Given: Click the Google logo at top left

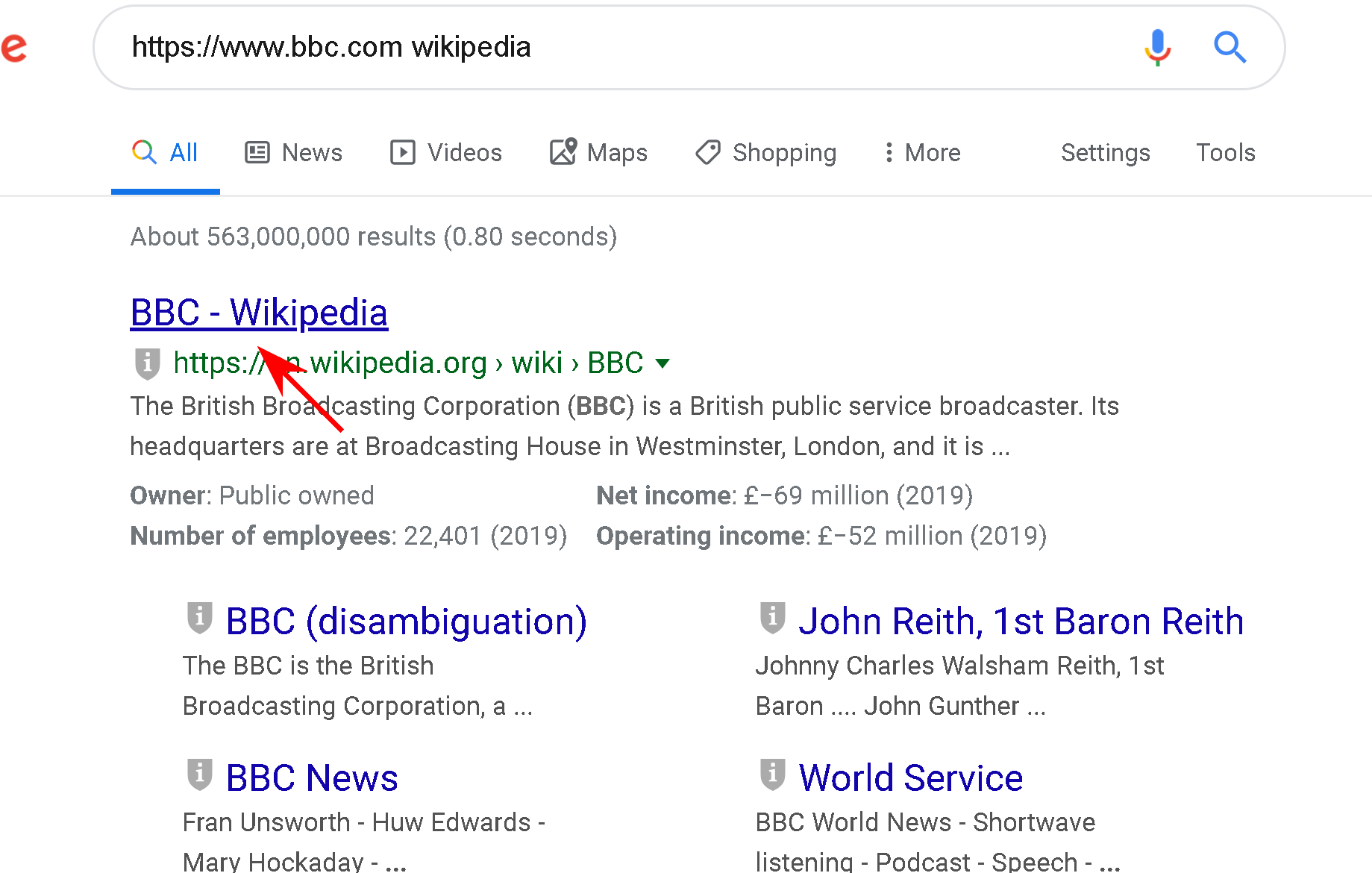Looking at the screenshot, I should coord(13,47).
